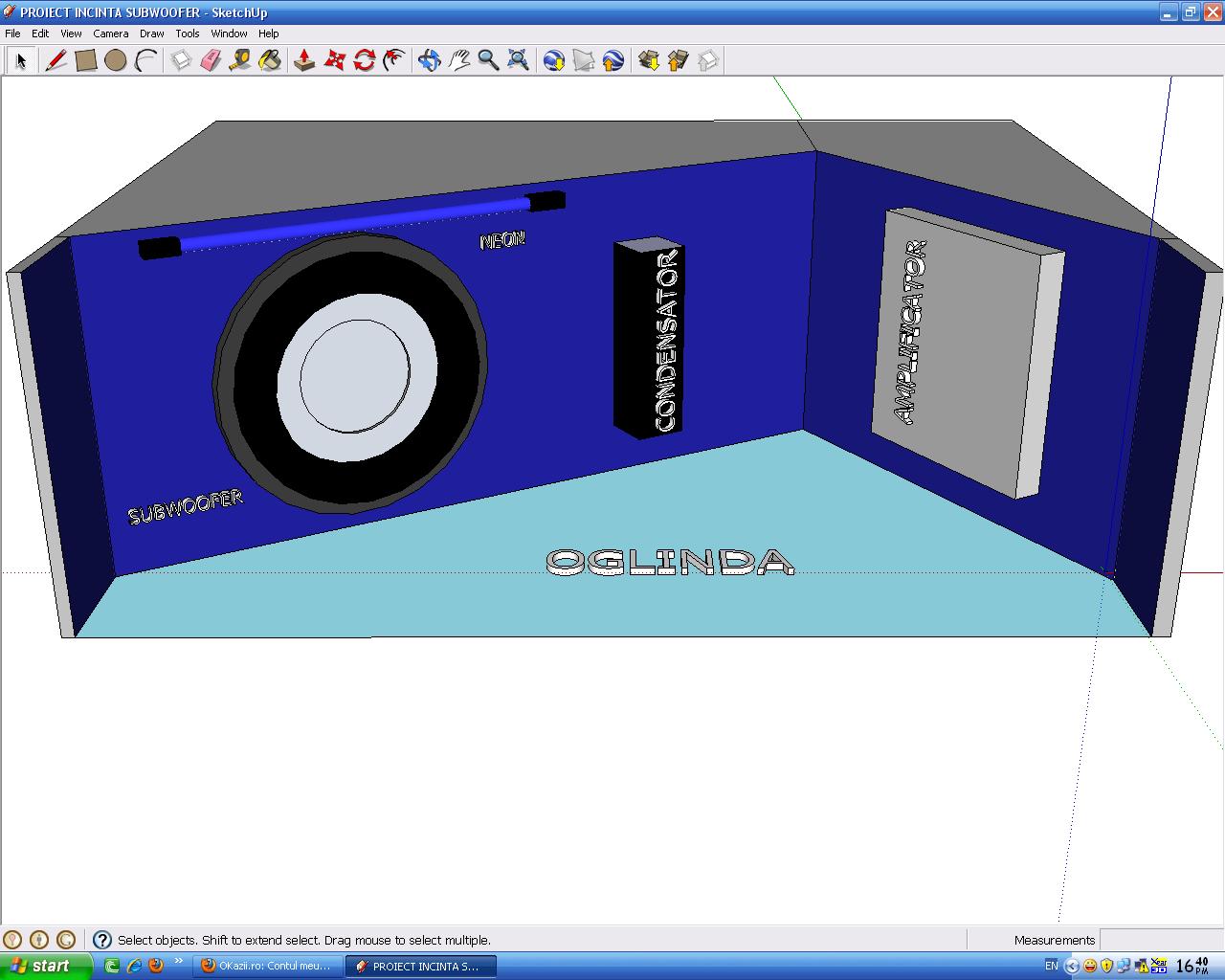1225x980 pixels.
Task: Open the Camera menu
Action: tap(111, 33)
